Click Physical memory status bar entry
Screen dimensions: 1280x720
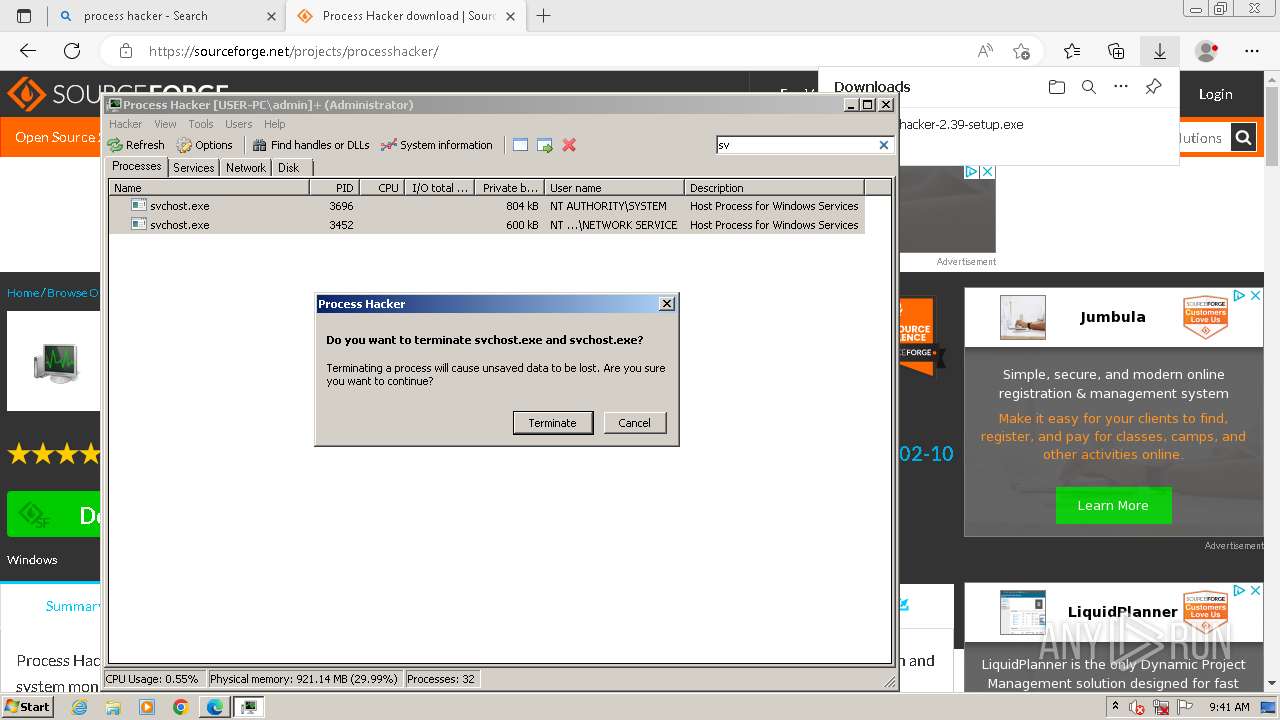[303, 678]
